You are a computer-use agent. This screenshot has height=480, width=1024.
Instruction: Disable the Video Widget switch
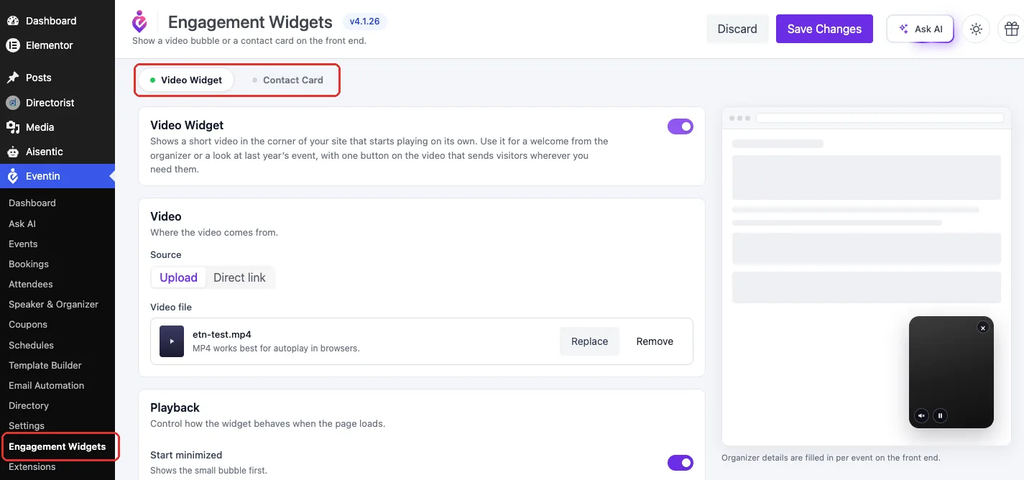pos(680,127)
